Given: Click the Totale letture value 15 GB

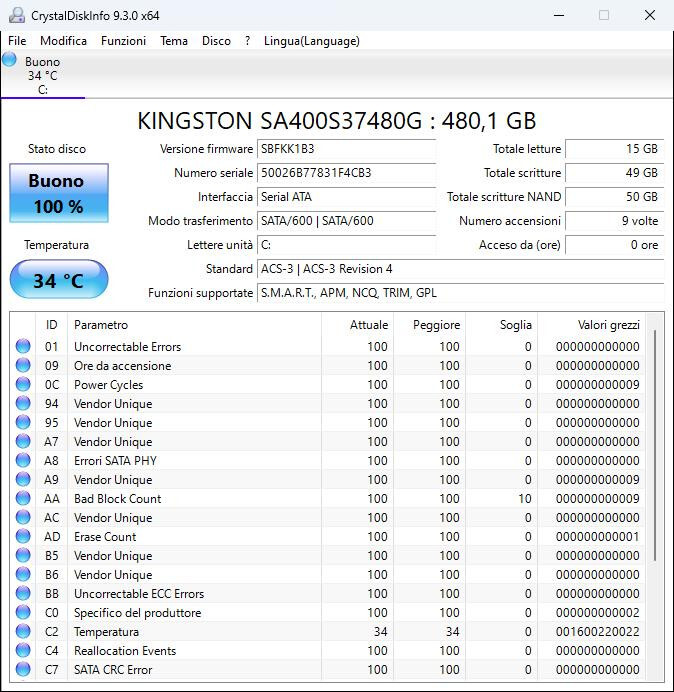Looking at the screenshot, I should pyautogui.click(x=614, y=149).
